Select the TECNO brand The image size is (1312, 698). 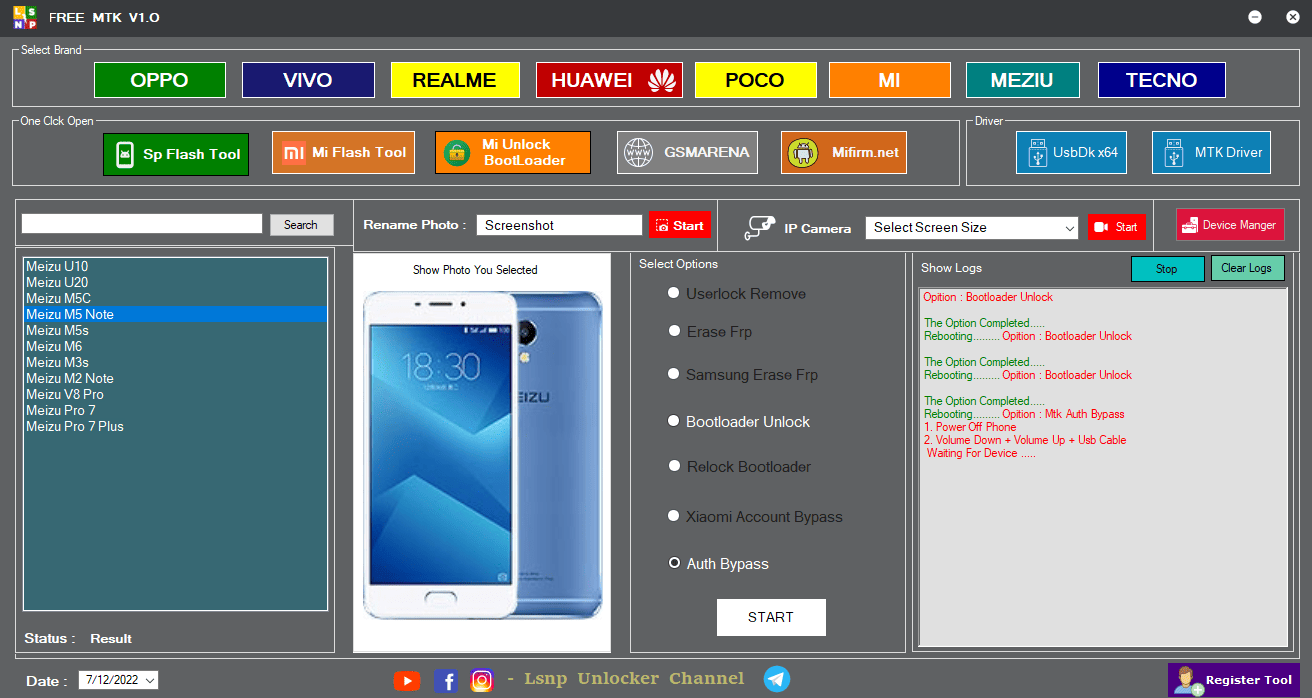coord(1161,80)
